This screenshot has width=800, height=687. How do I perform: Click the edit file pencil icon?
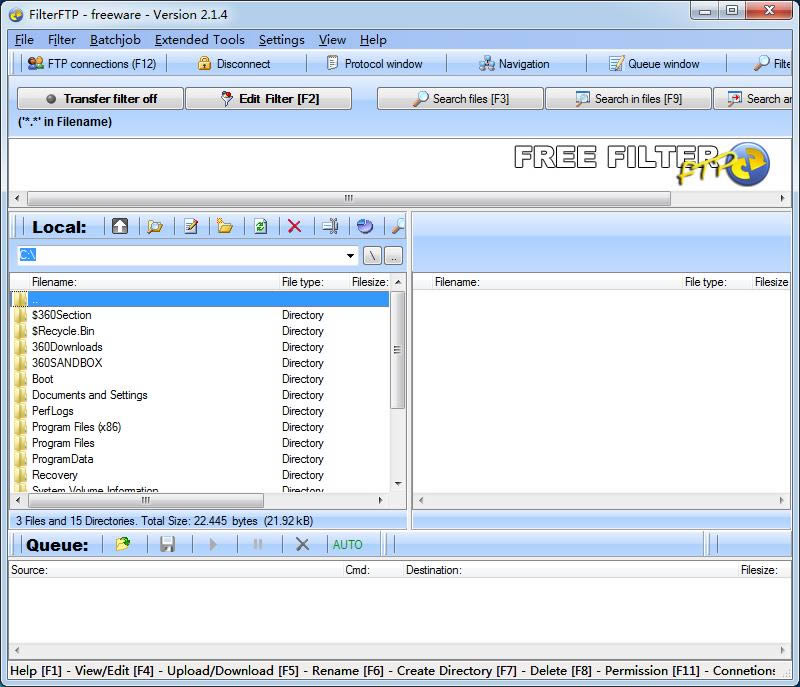pyautogui.click(x=190, y=227)
